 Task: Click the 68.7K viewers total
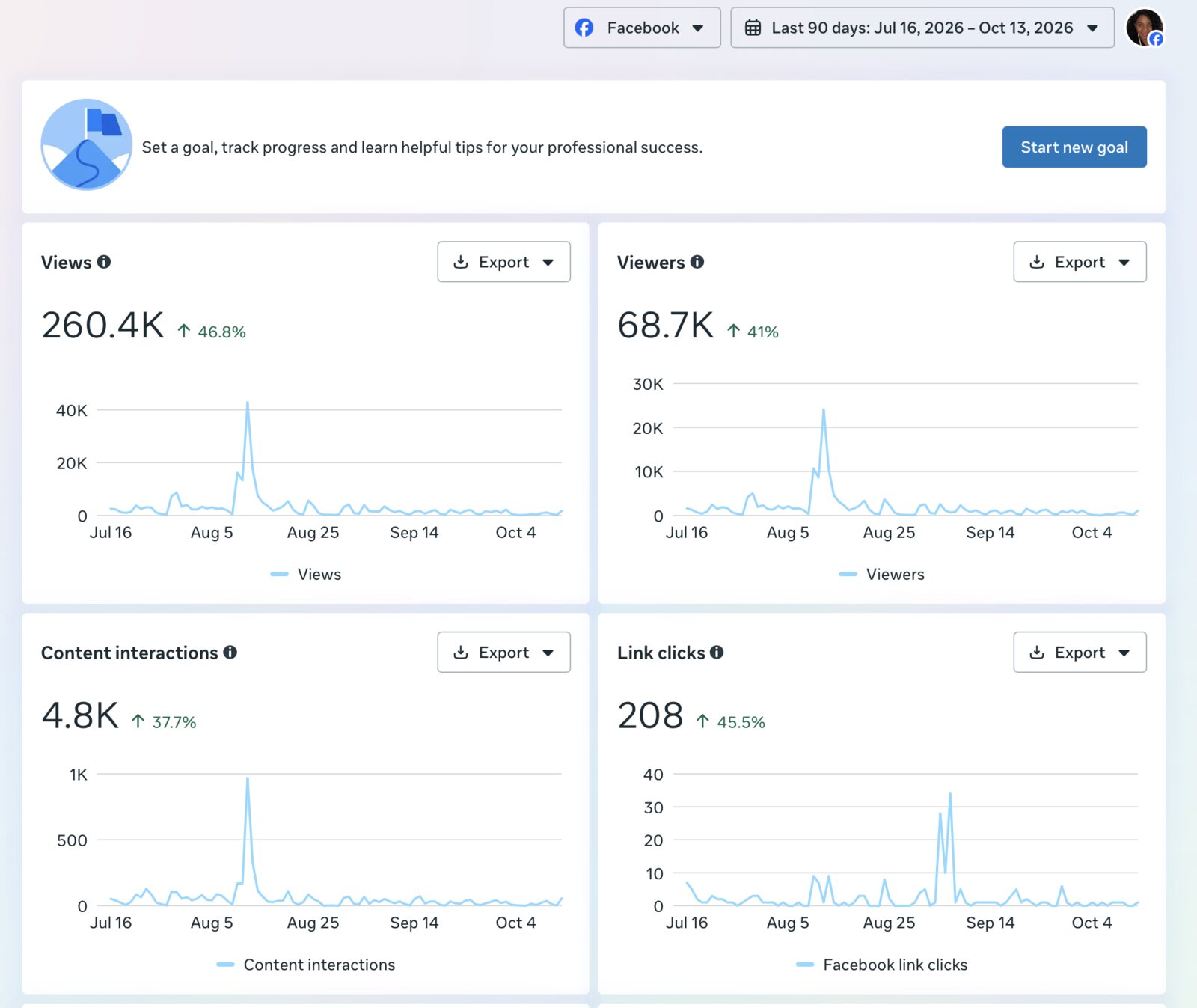(x=665, y=326)
